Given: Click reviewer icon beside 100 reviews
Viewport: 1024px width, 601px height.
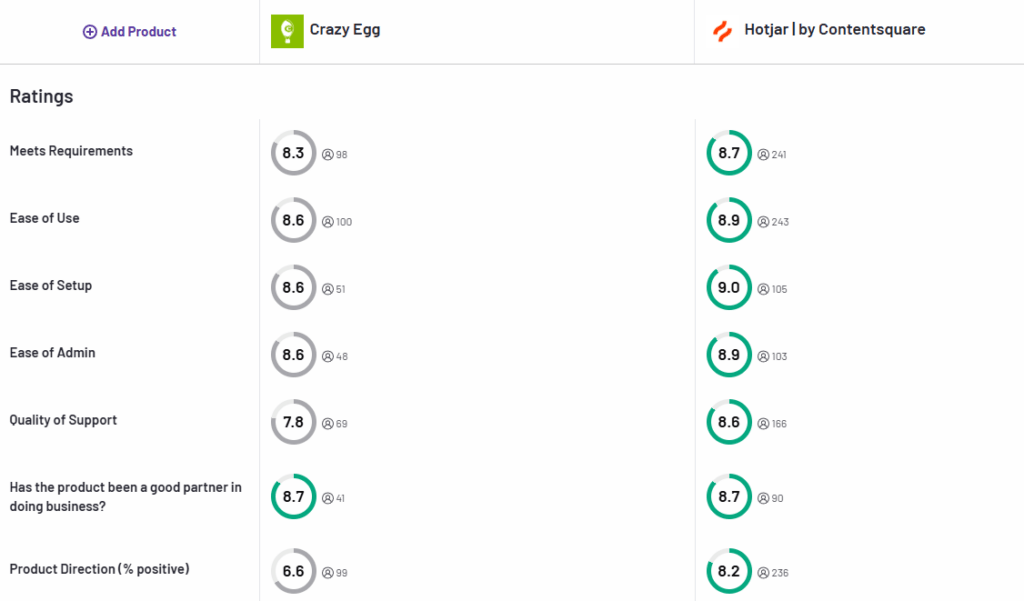Looking at the screenshot, I should click(327, 222).
